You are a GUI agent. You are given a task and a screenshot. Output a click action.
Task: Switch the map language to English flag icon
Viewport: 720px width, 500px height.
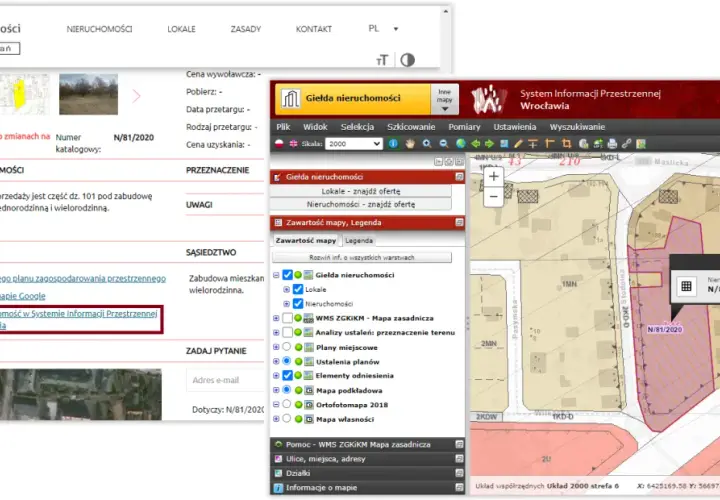click(293, 144)
